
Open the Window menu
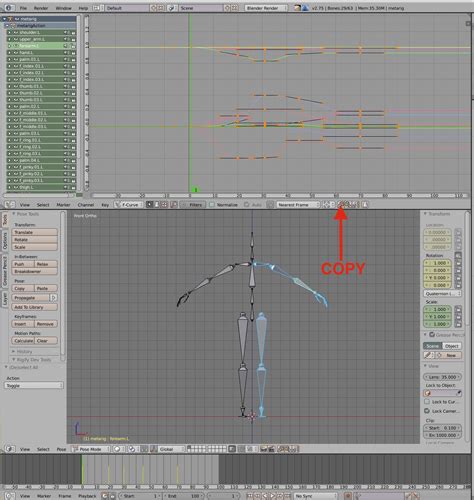click(63, 8)
